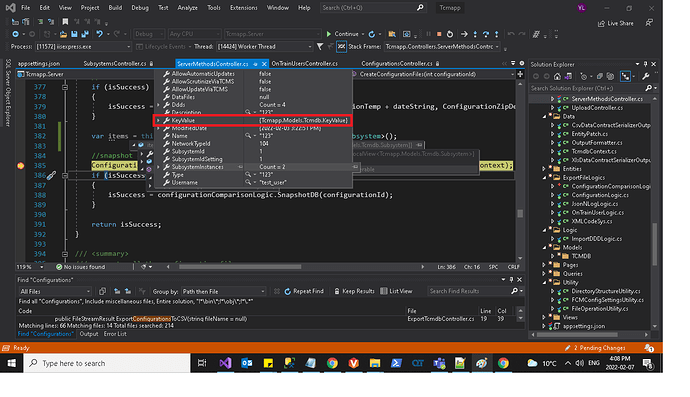Open the Analyze menu
690x397 pixels.
click(x=187, y=7)
